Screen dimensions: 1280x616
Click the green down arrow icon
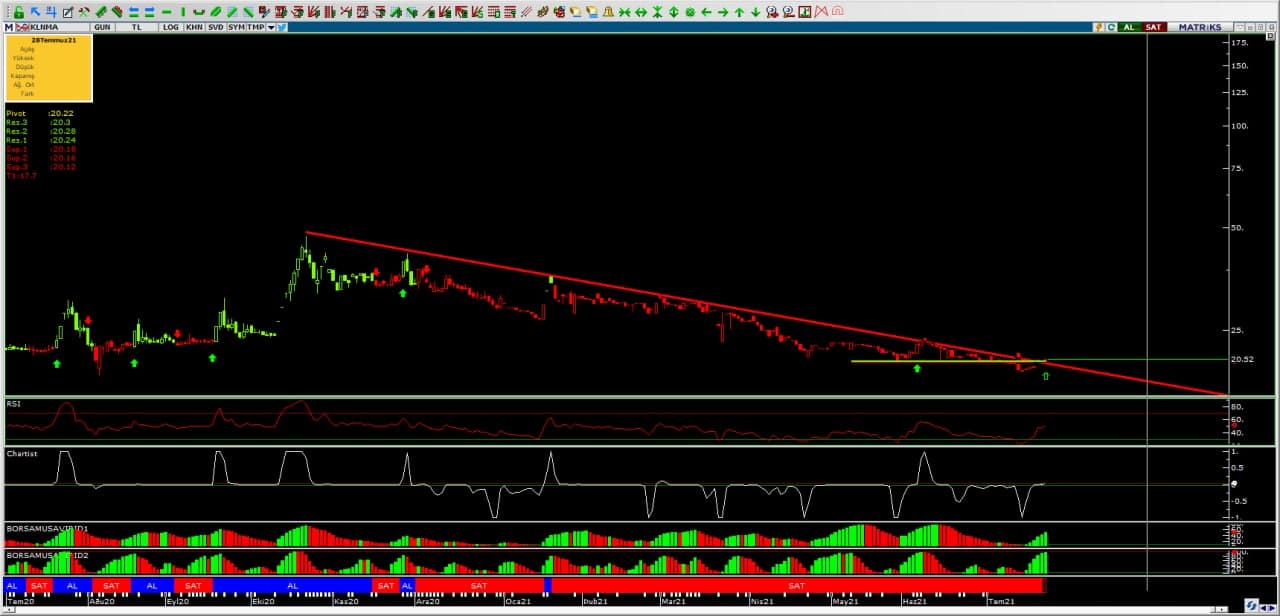point(755,12)
